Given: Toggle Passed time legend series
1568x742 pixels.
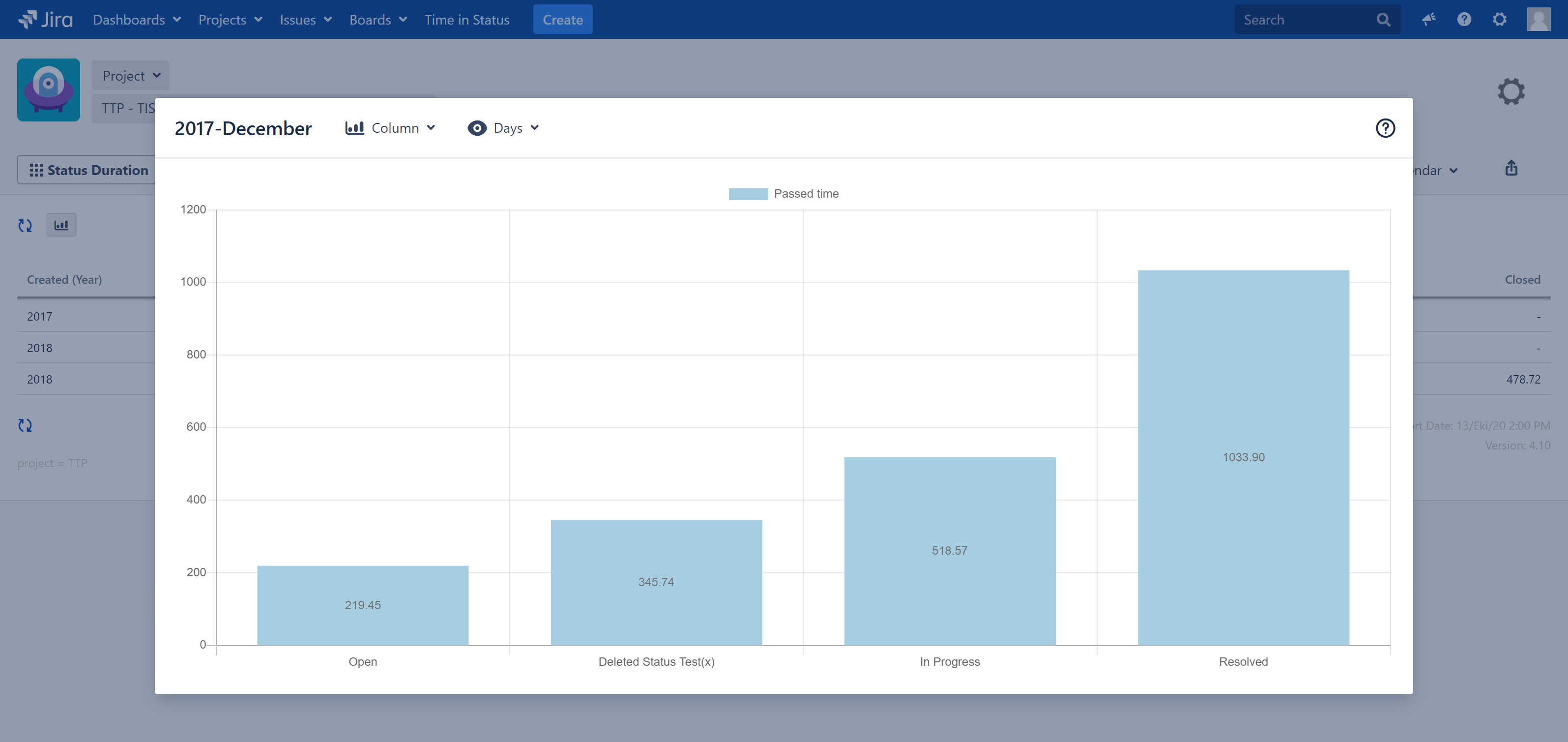Looking at the screenshot, I should pos(784,194).
